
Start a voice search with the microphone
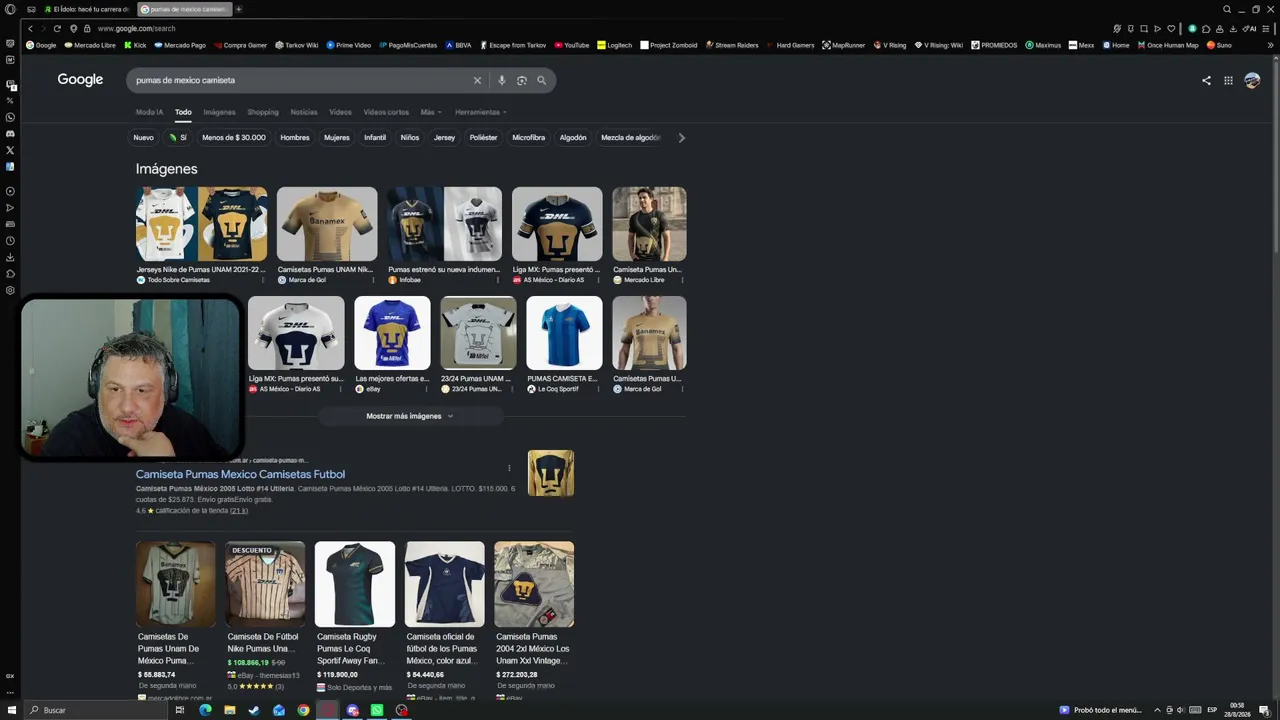[502, 80]
